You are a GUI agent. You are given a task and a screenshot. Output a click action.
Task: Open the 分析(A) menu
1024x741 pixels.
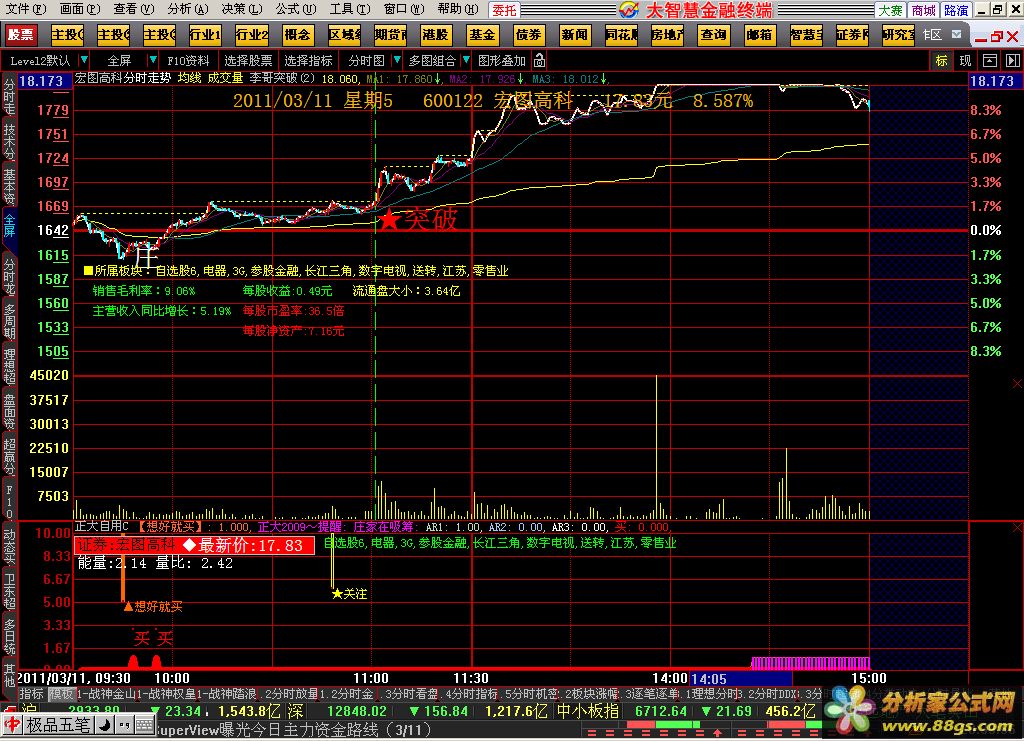(187, 9)
